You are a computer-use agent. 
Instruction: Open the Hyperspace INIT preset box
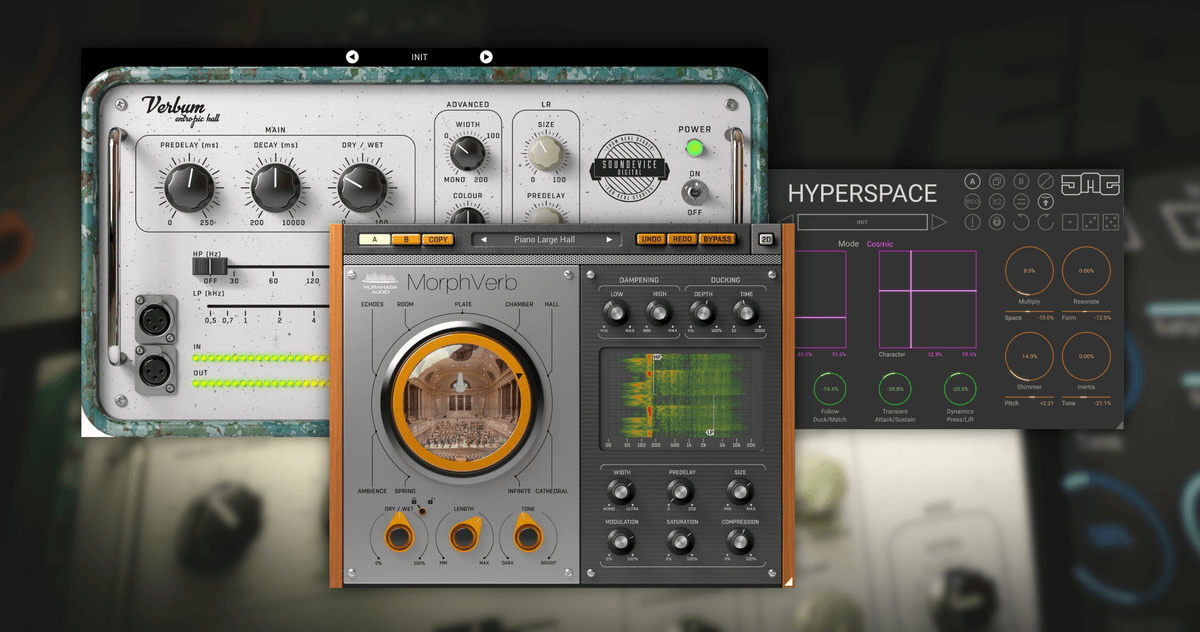[x=861, y=222]
